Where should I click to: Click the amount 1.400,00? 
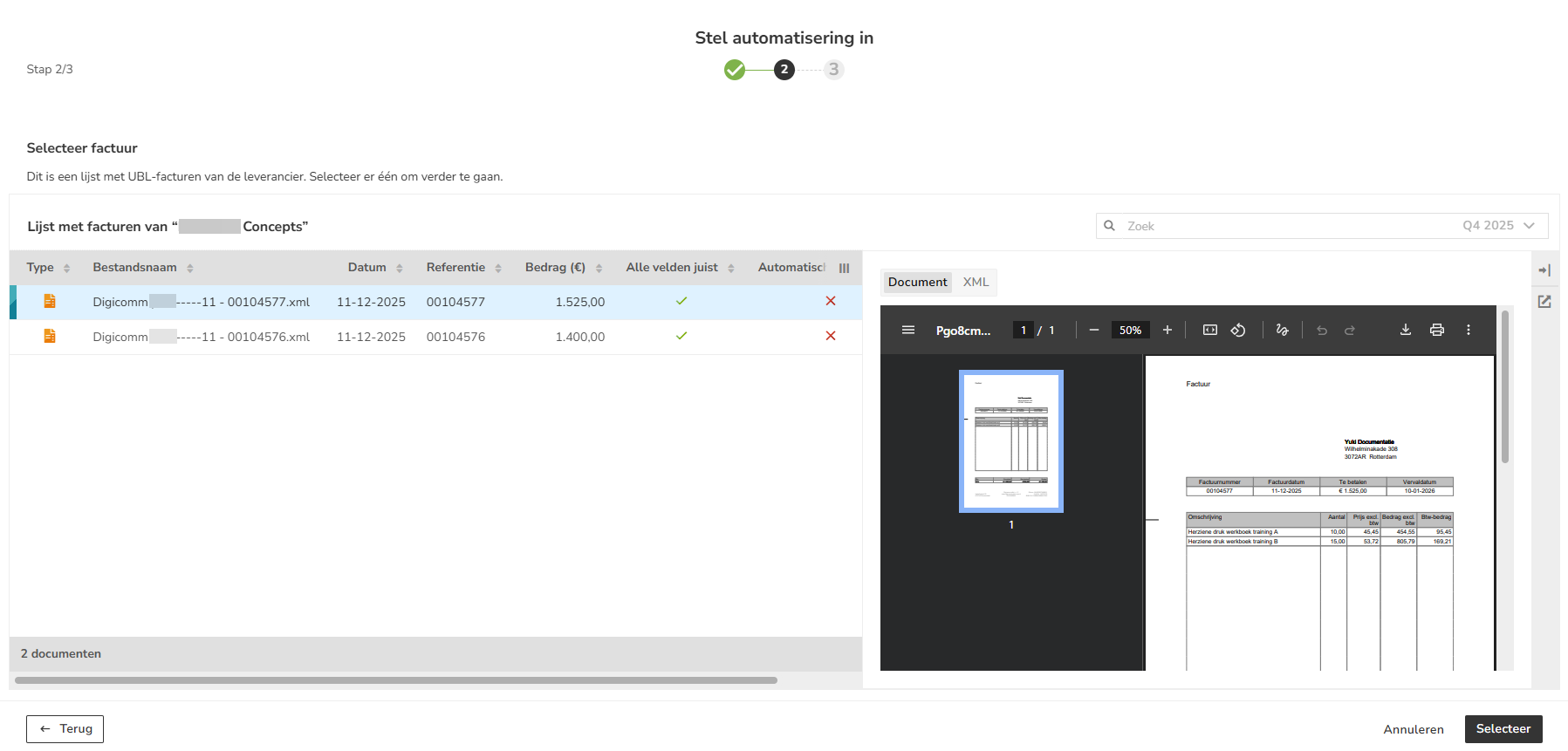[580, 337]
